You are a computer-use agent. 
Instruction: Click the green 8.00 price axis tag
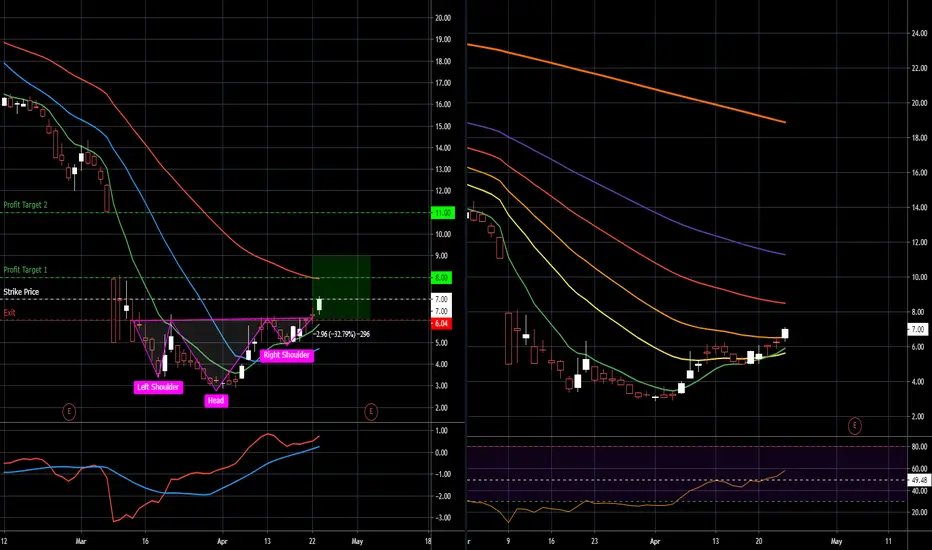point(441,278)
